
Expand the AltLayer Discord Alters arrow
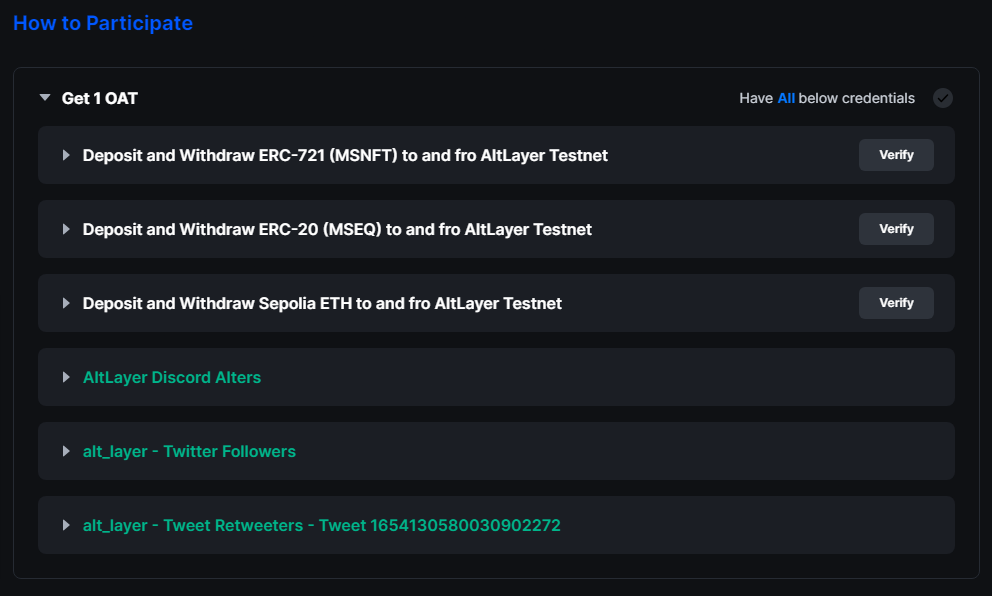click(66, 377)
